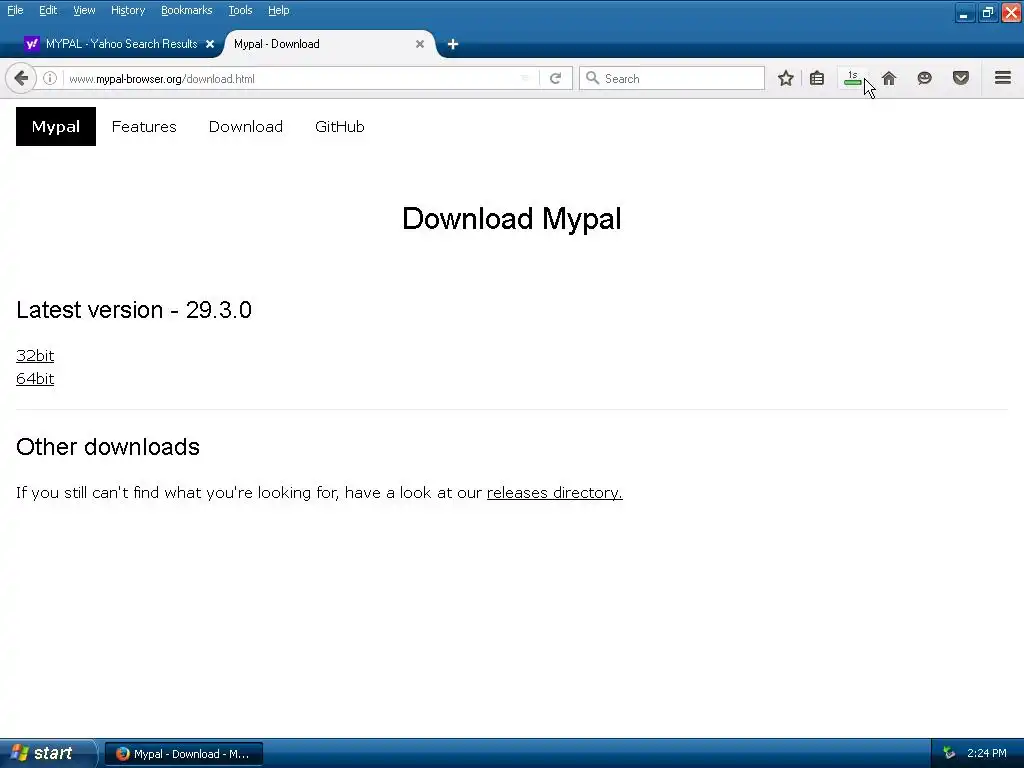Viewport: 1024px width, 768px height.
Task: Select Mypal - Download taskbar button
Action: click(184, 754)
